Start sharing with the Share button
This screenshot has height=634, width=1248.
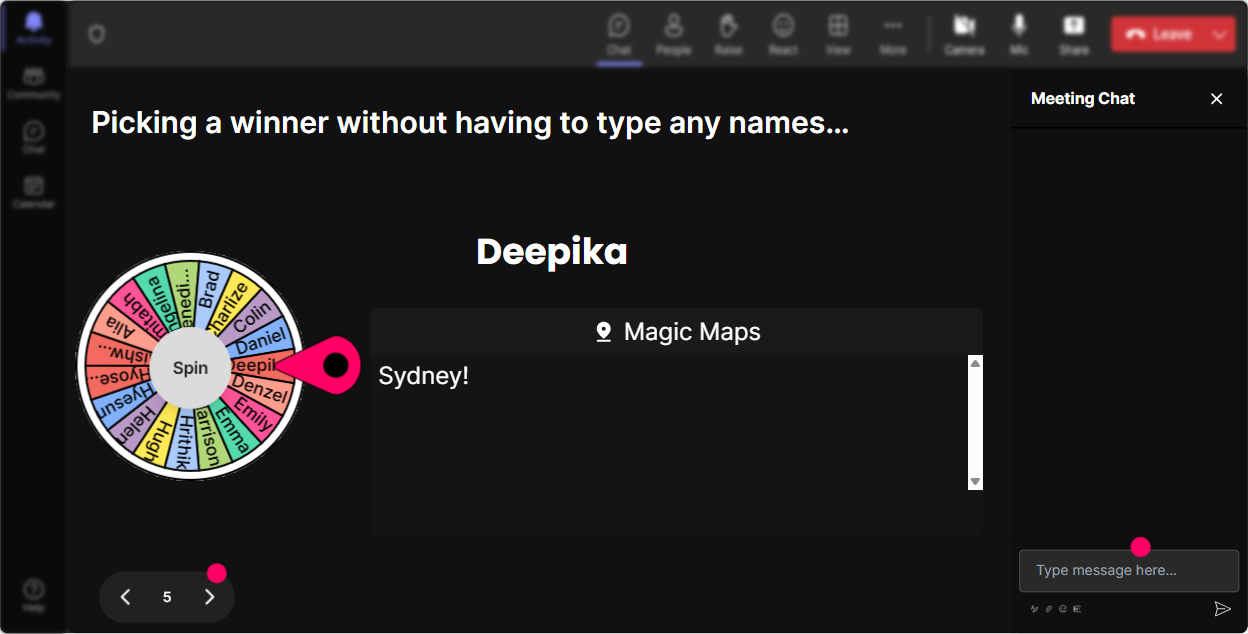pyautogui.click(x=1074, y=34)
